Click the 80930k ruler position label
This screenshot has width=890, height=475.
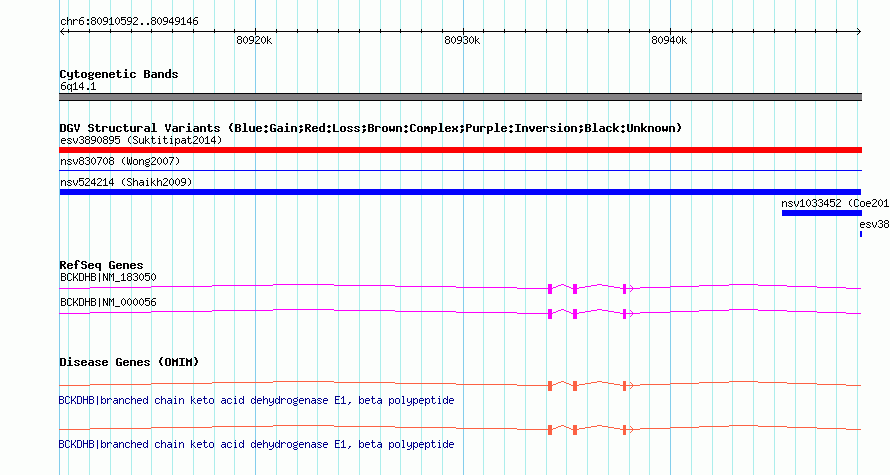pyautogui.click(x=461, y=40)
